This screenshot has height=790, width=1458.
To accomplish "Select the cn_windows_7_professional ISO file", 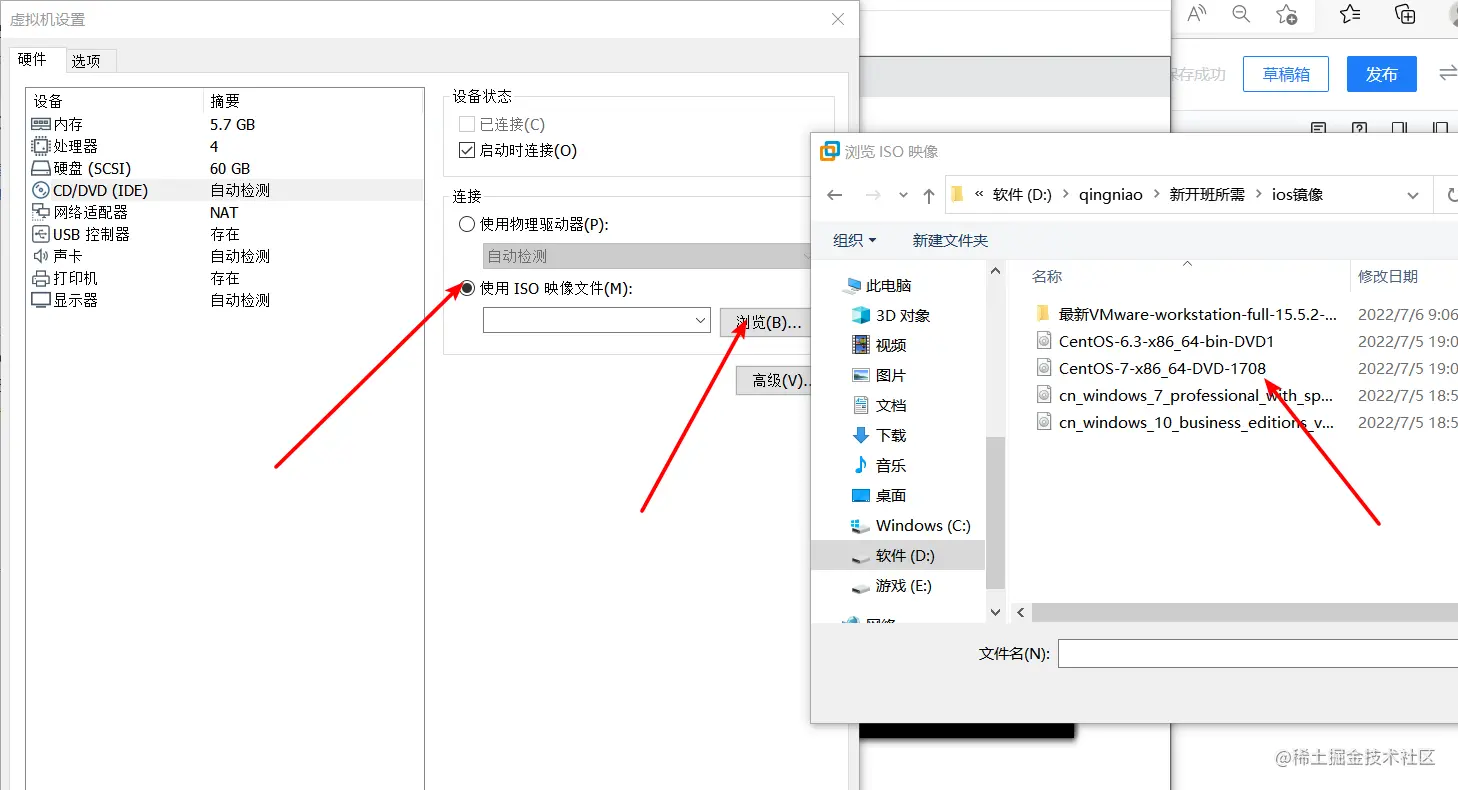I will pos(1184,395).
